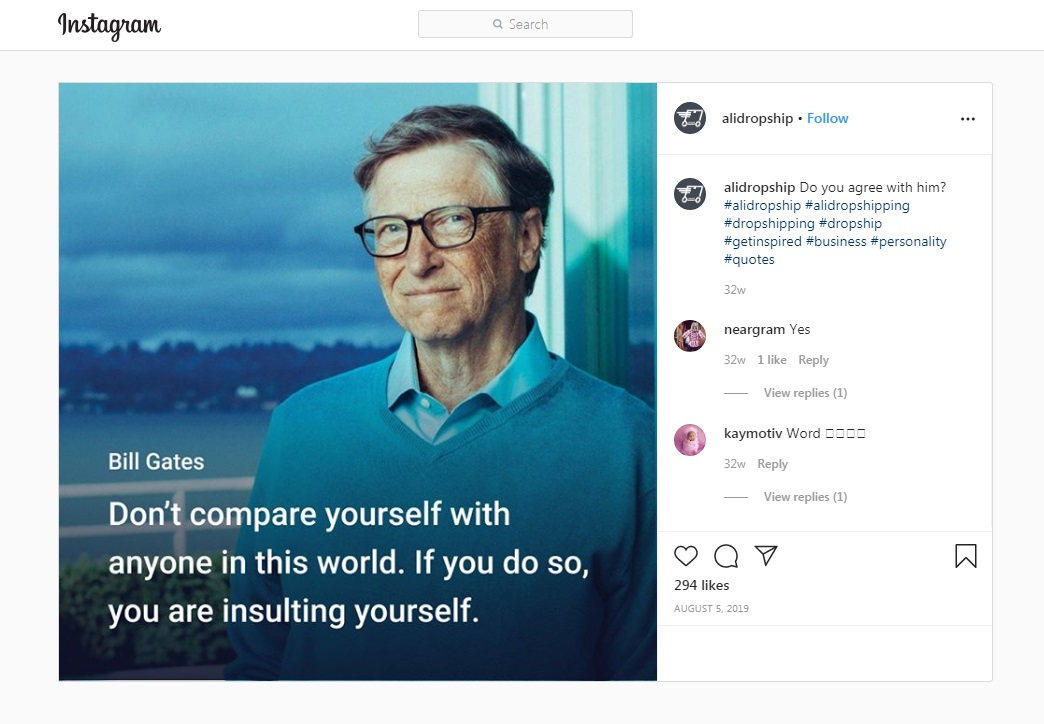Open the #getinspired hashtag
The width and height of the screenshot is (1044, 724).
click(762, 241)
